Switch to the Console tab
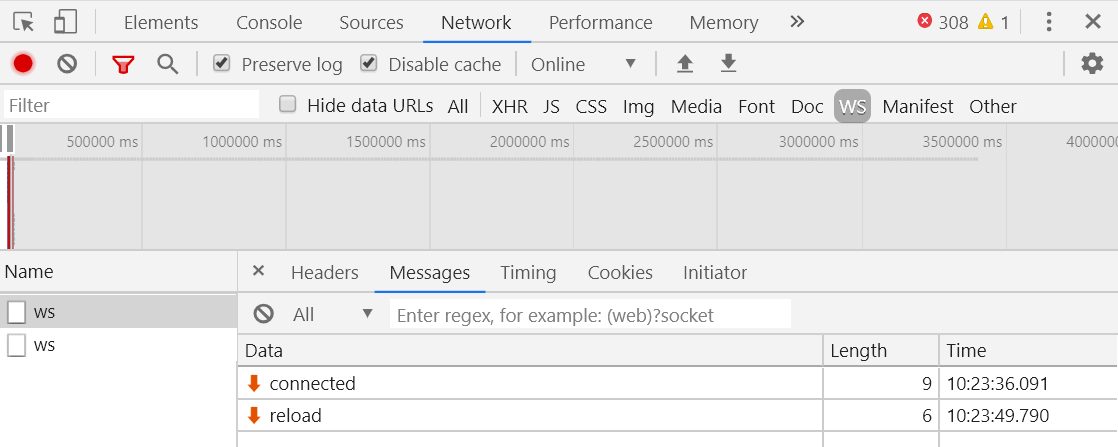The image size is (1118, 447). (x=269, y=22)
